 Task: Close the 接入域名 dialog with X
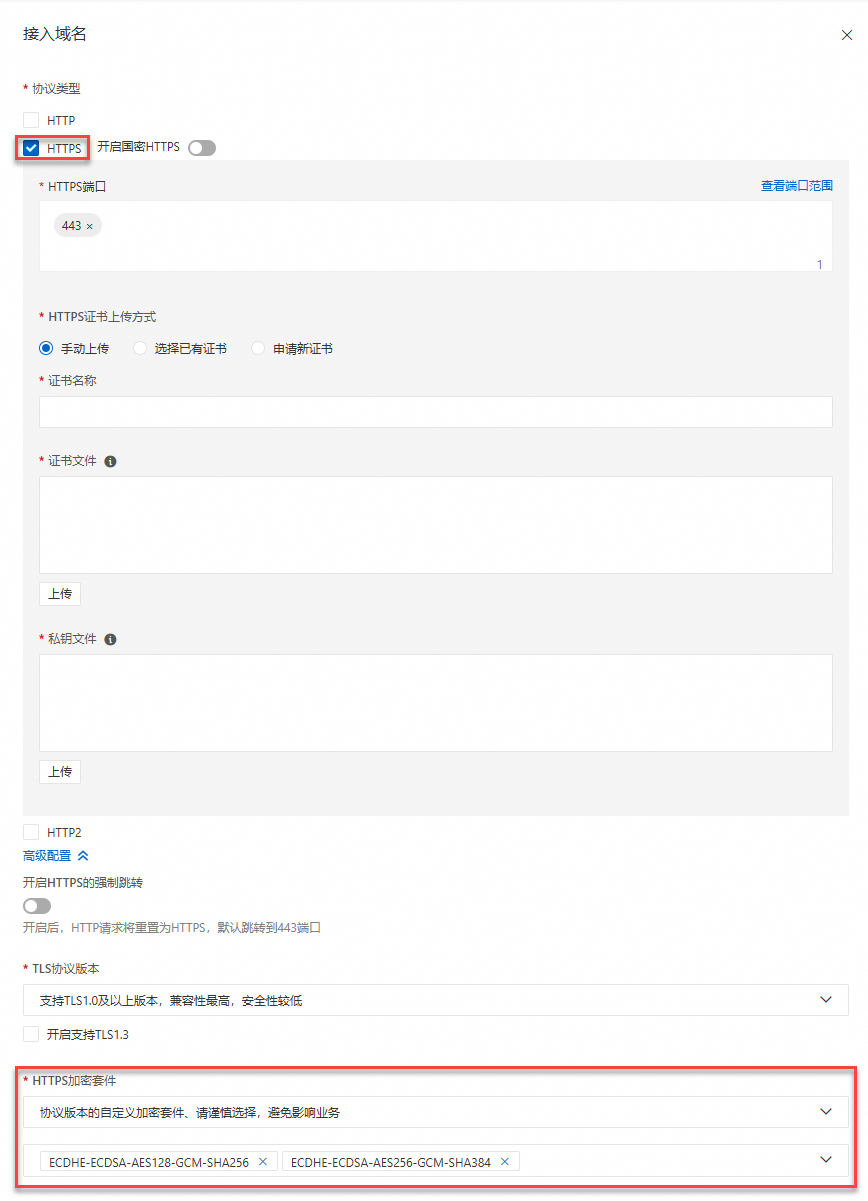pyautogui.click(x=847, y=35)
